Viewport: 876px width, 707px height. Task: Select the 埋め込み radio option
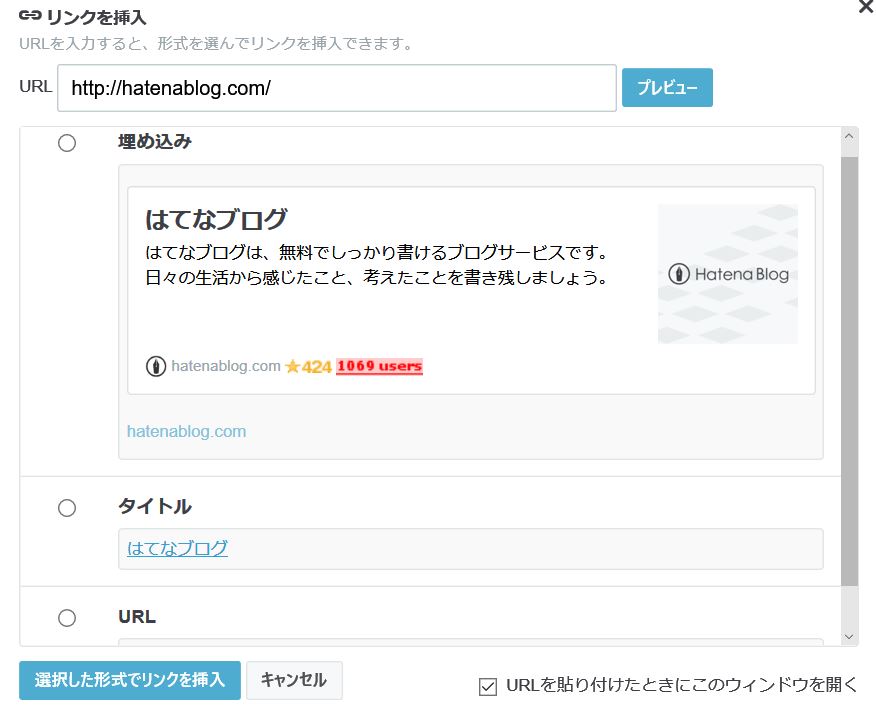[67, 143]
